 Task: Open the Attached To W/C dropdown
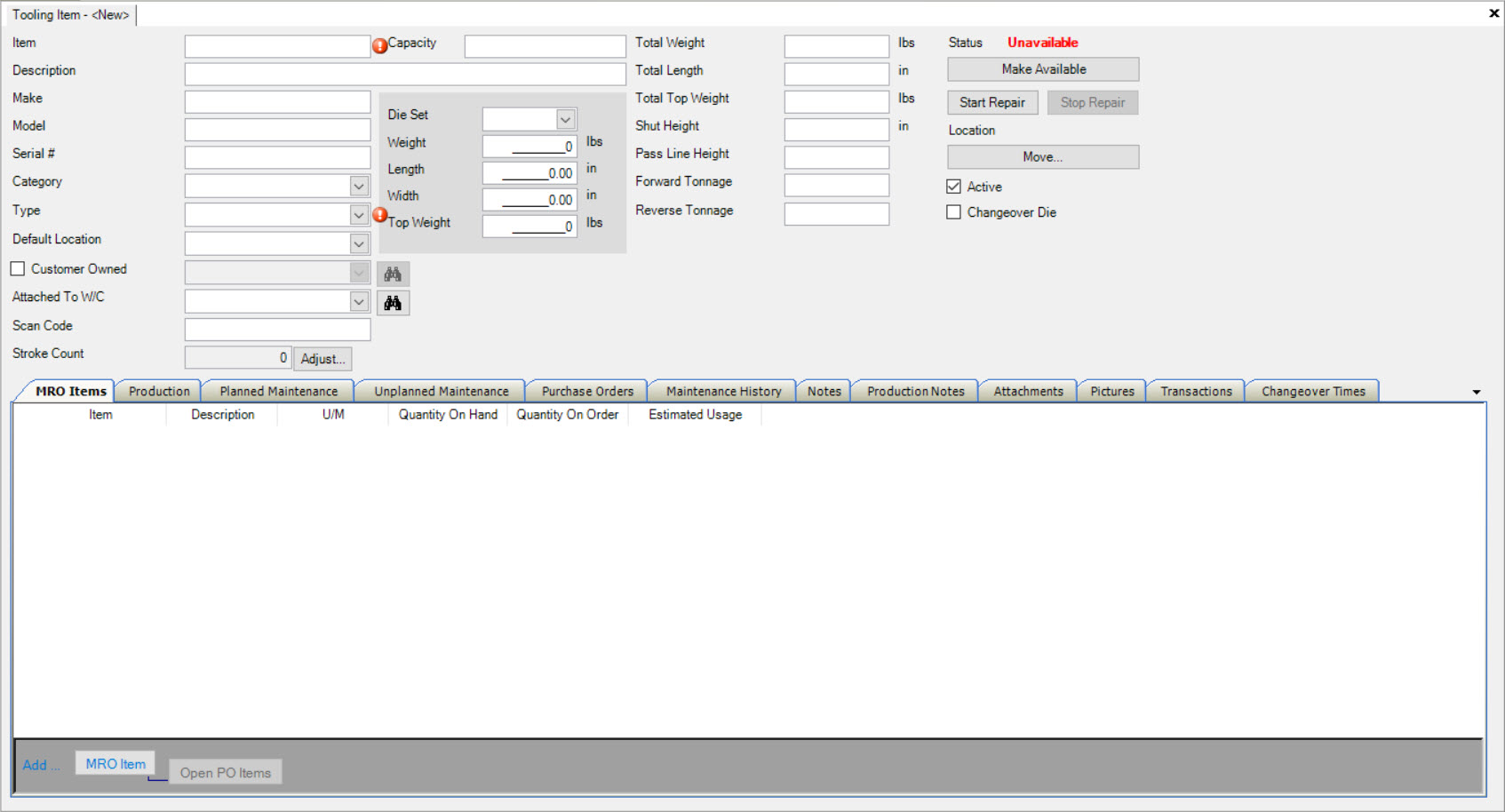[x=359, y=302]
